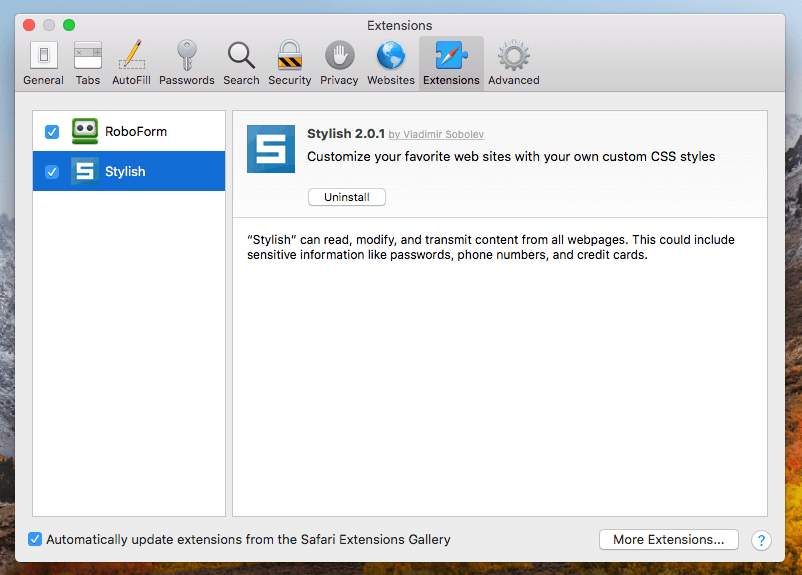The image size is (802, 575).
Task: Select Stylish row name in extensions list
Action: 125,171
